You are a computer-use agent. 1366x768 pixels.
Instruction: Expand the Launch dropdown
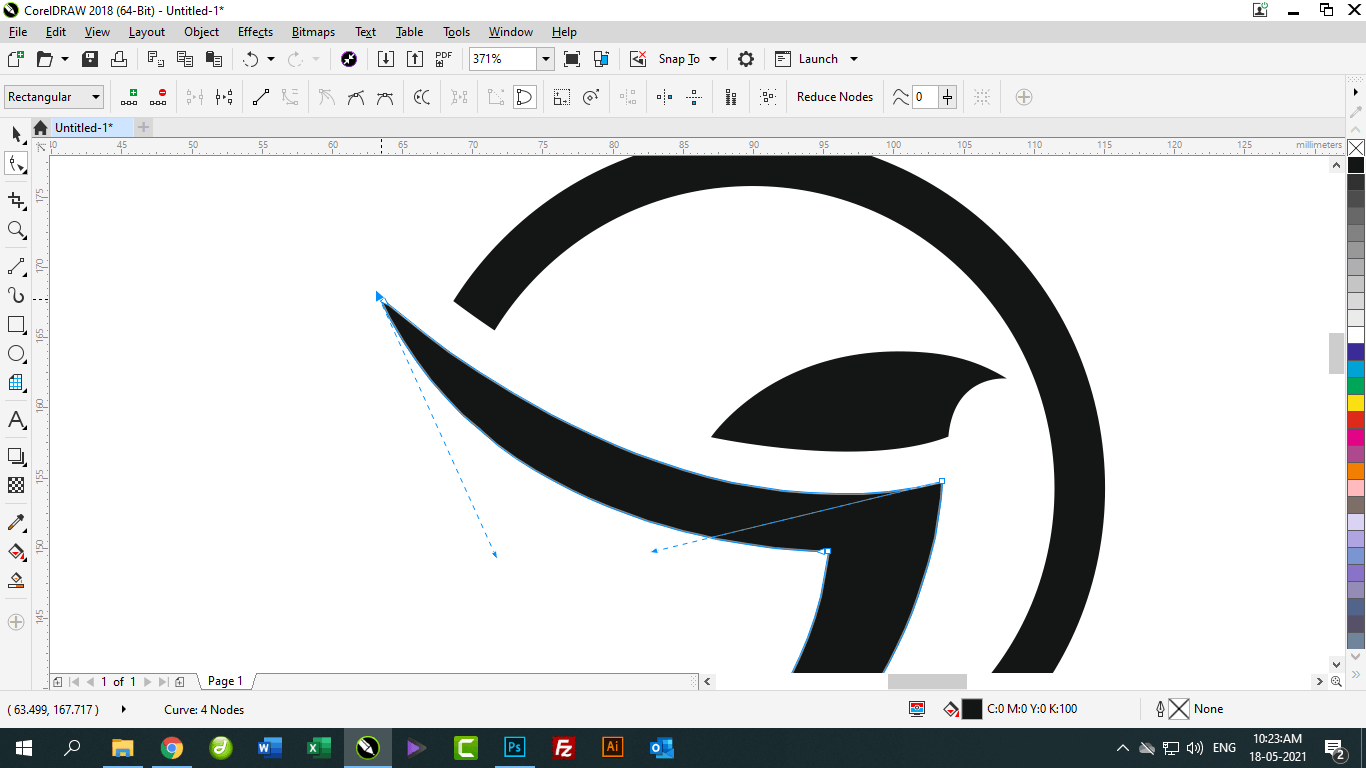tap(854, 59)
